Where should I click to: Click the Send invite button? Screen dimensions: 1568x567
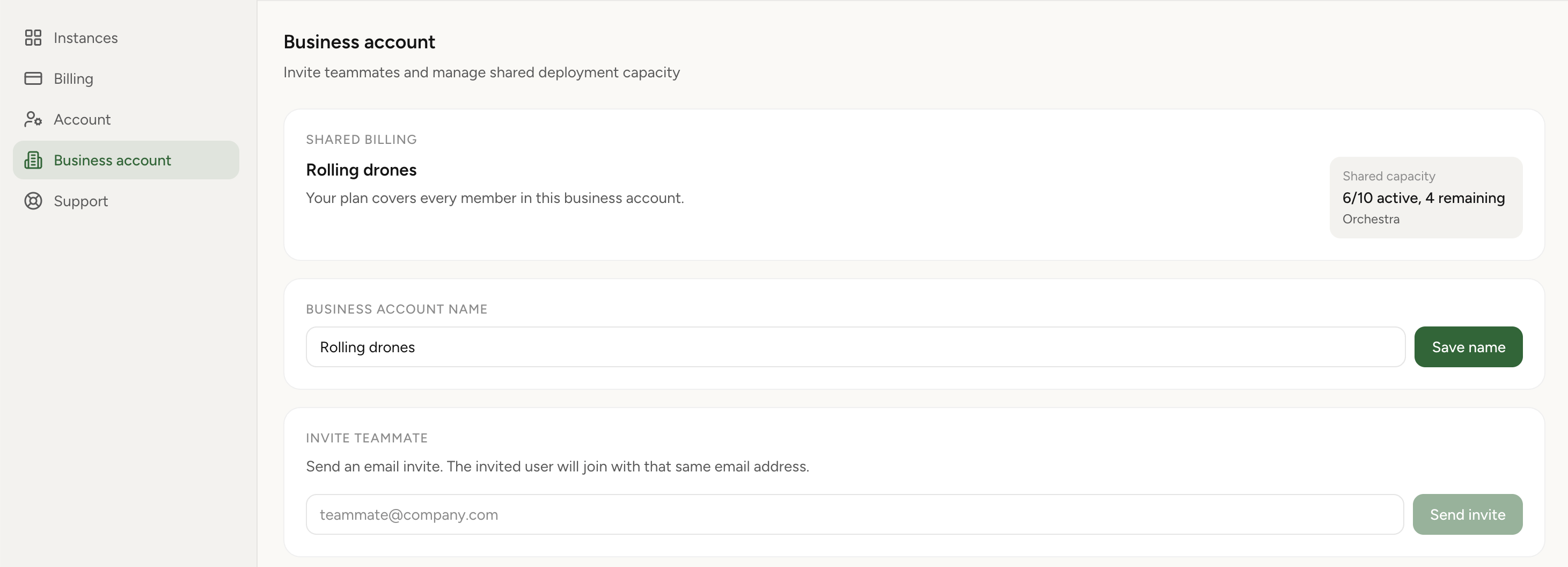click(x=1468, y=513)
